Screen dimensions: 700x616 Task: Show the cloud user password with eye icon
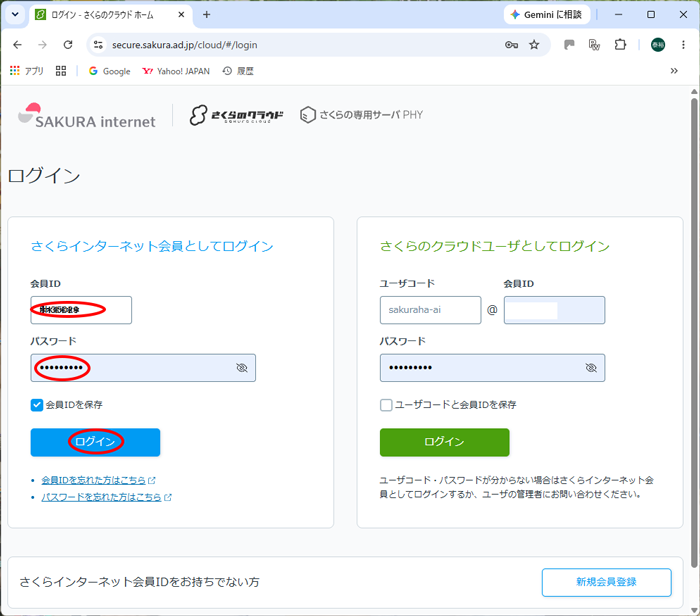pyautogui.click(x=591, y=368)
